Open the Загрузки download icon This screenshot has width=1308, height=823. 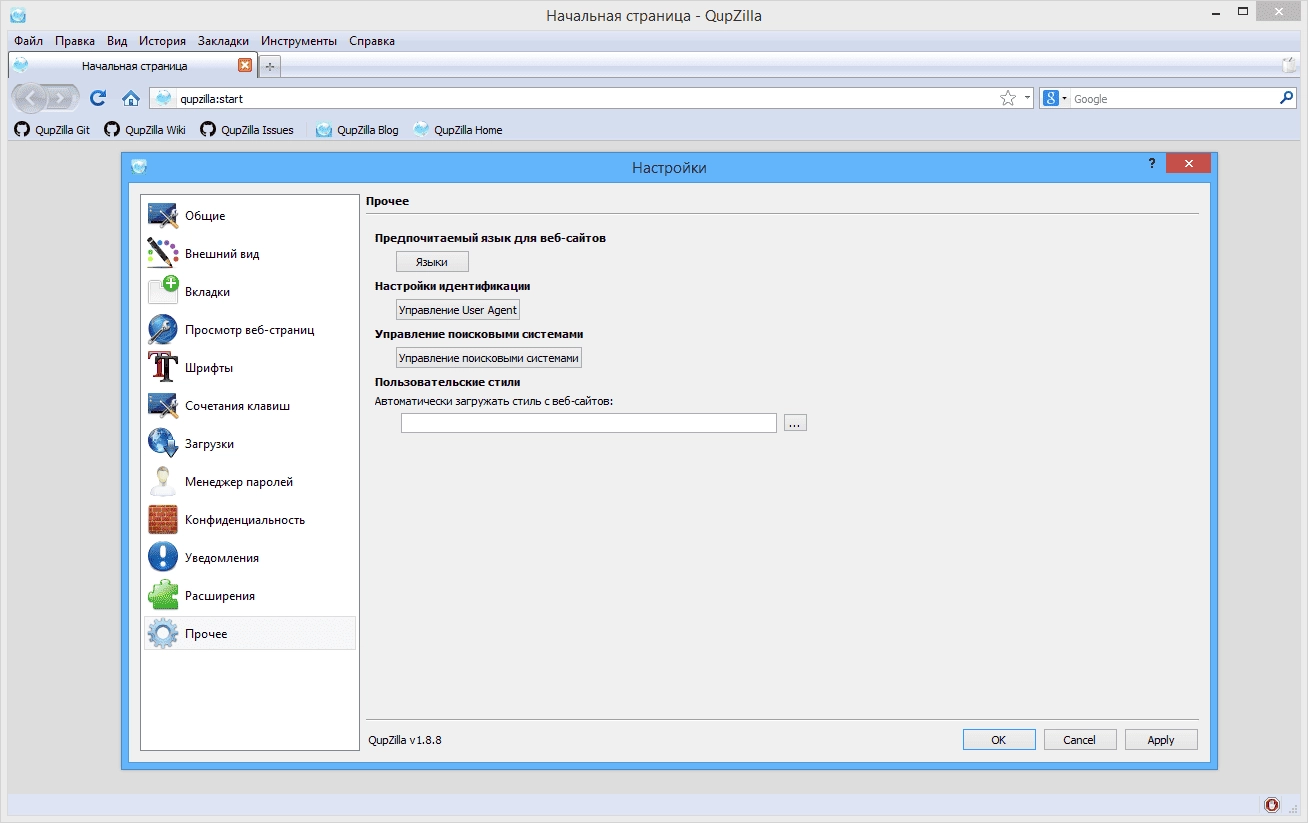pos(162,444)
